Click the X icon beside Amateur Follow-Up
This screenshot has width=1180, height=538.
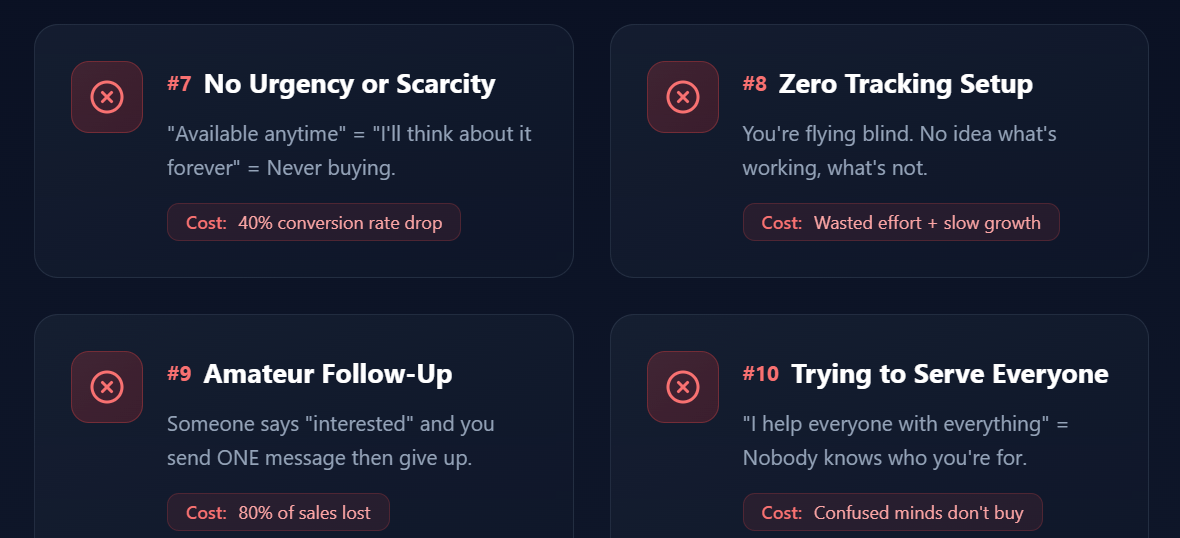[x=107, y=387]
